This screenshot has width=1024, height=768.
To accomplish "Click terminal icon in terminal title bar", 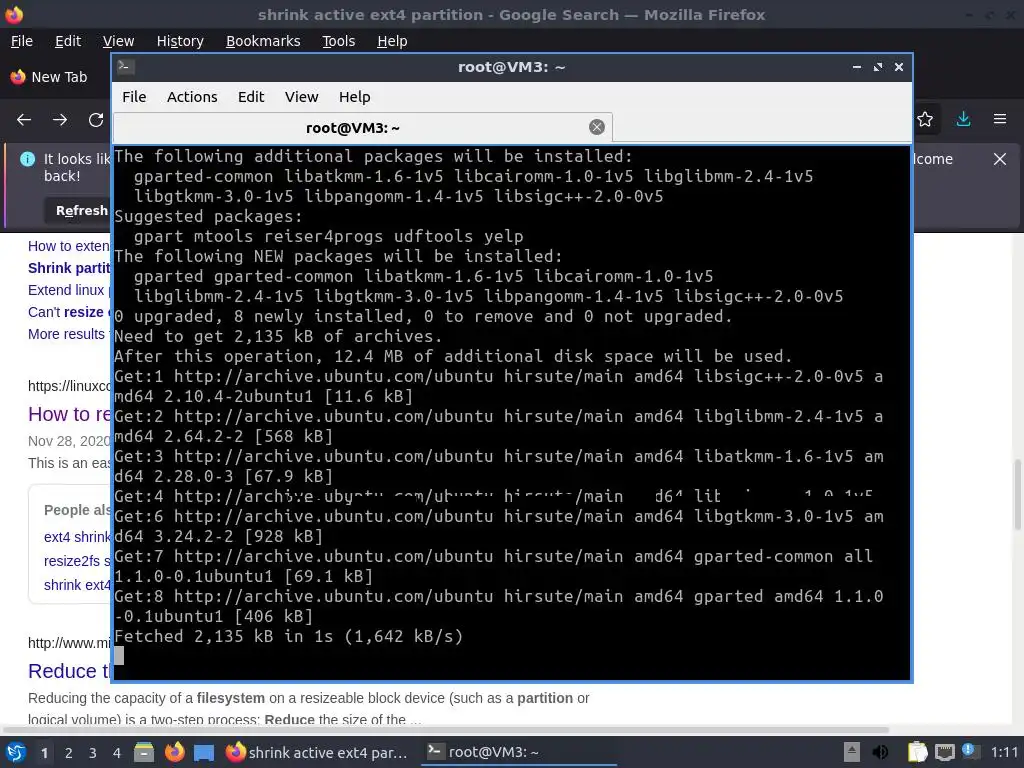I will (126, 67).
